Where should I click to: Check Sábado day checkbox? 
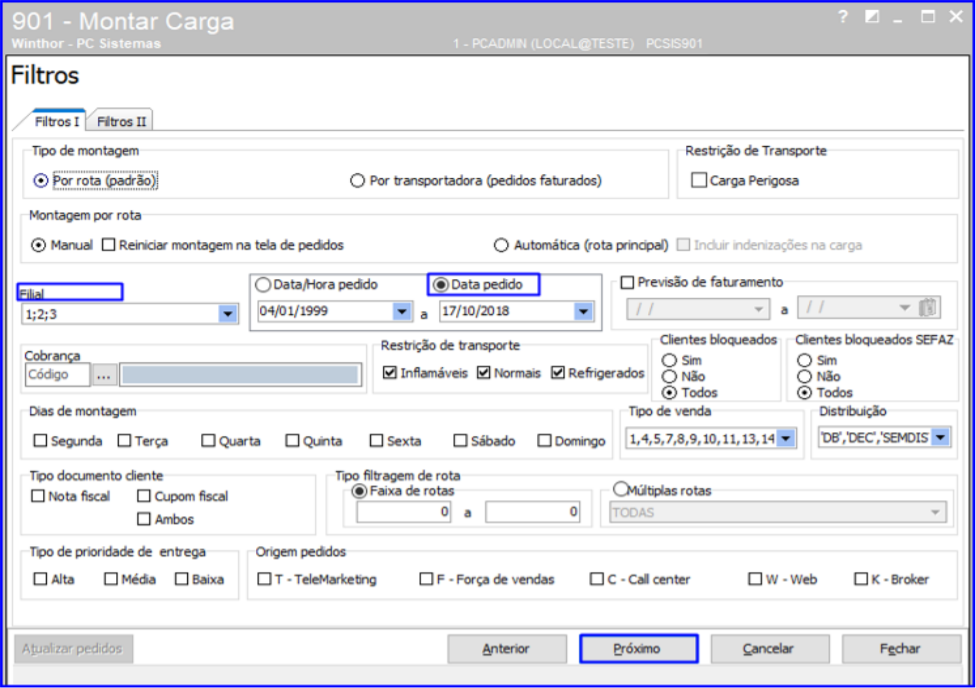tap(461, 441)
